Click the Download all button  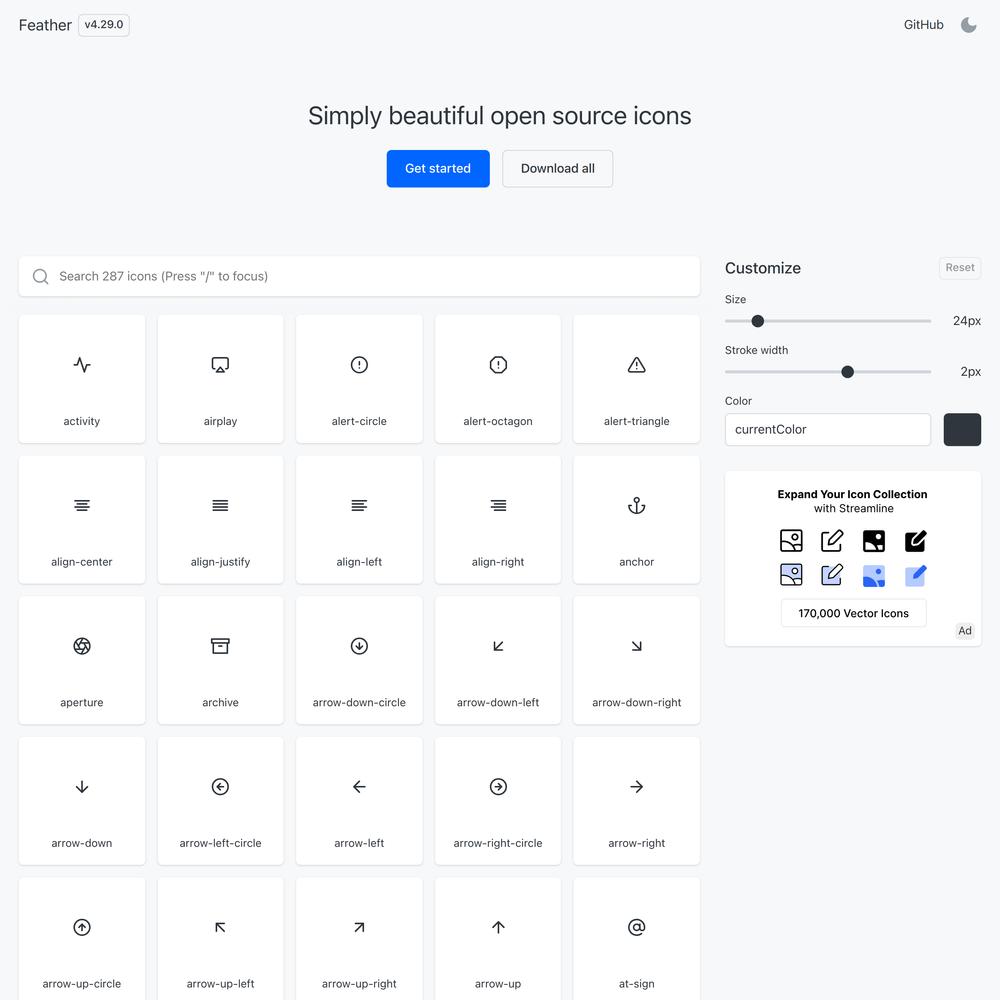557,168
